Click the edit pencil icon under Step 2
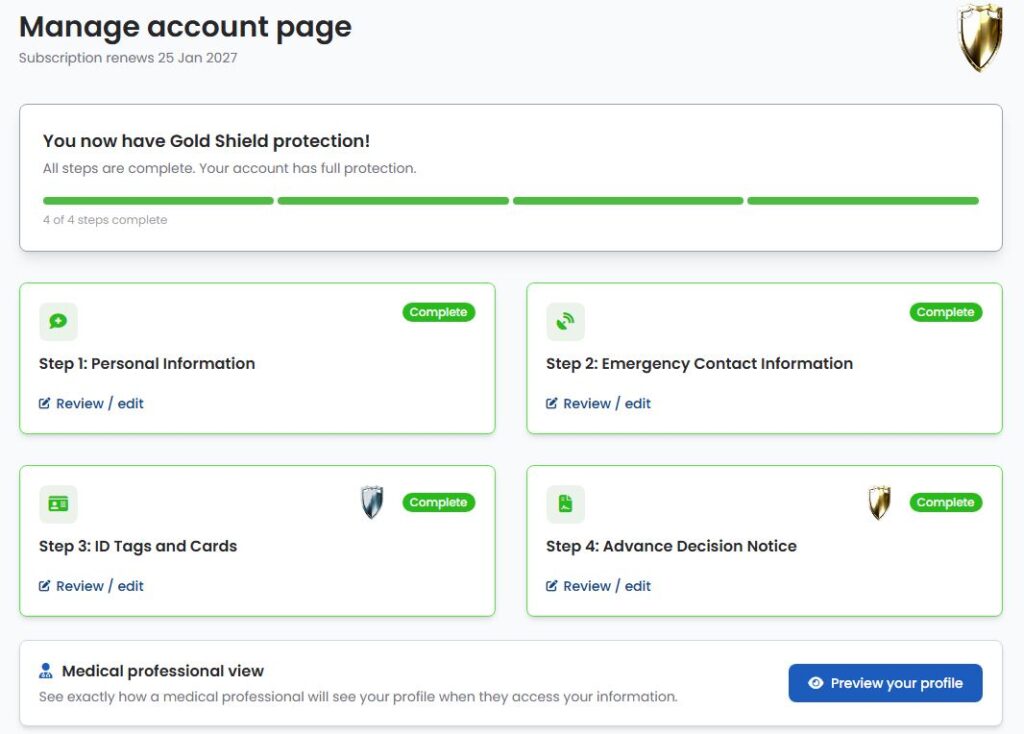The image size is (1024, 734). pos(552,404)
